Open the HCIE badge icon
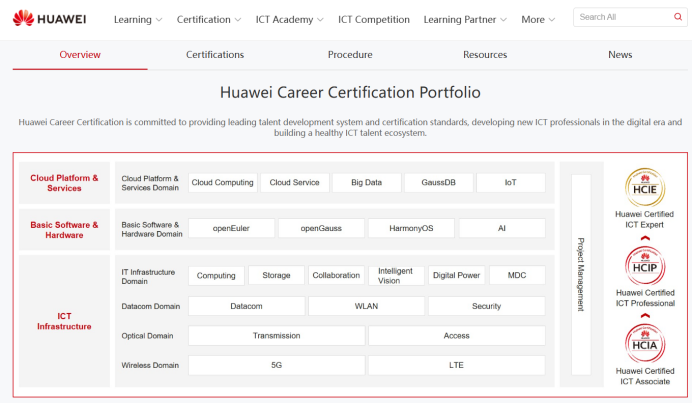The height and width of the screenshot is (403, 692). (x=645, y=187)
